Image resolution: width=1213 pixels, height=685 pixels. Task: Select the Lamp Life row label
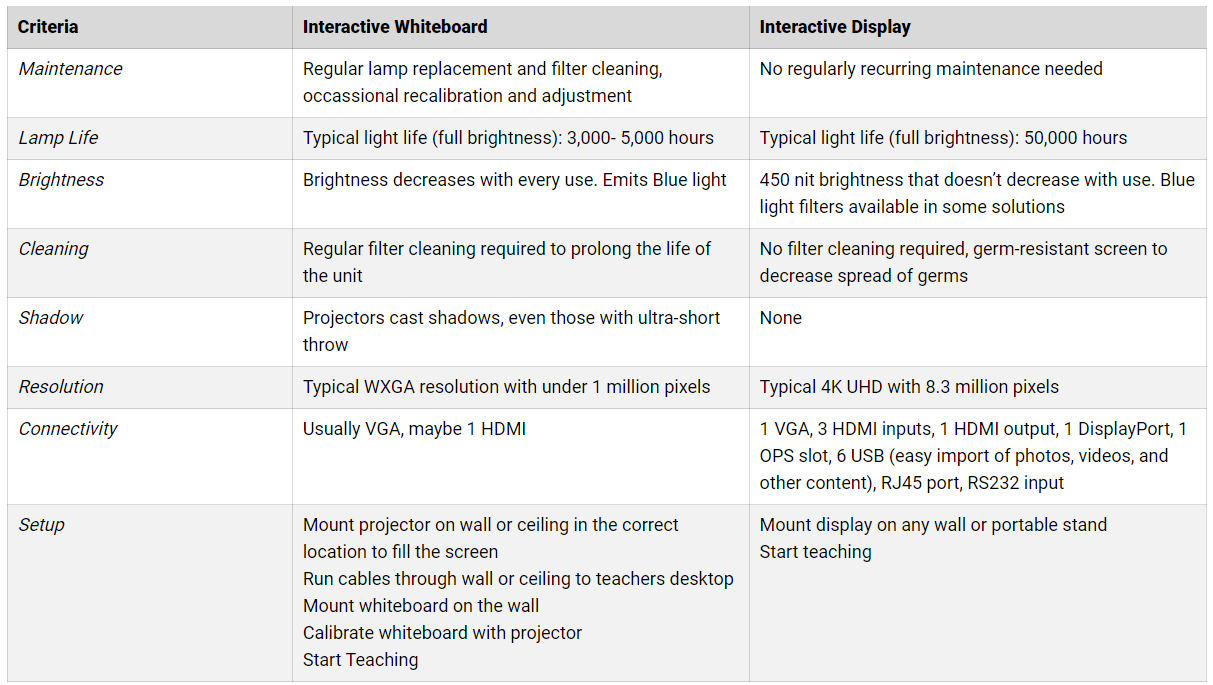[58, 138]
